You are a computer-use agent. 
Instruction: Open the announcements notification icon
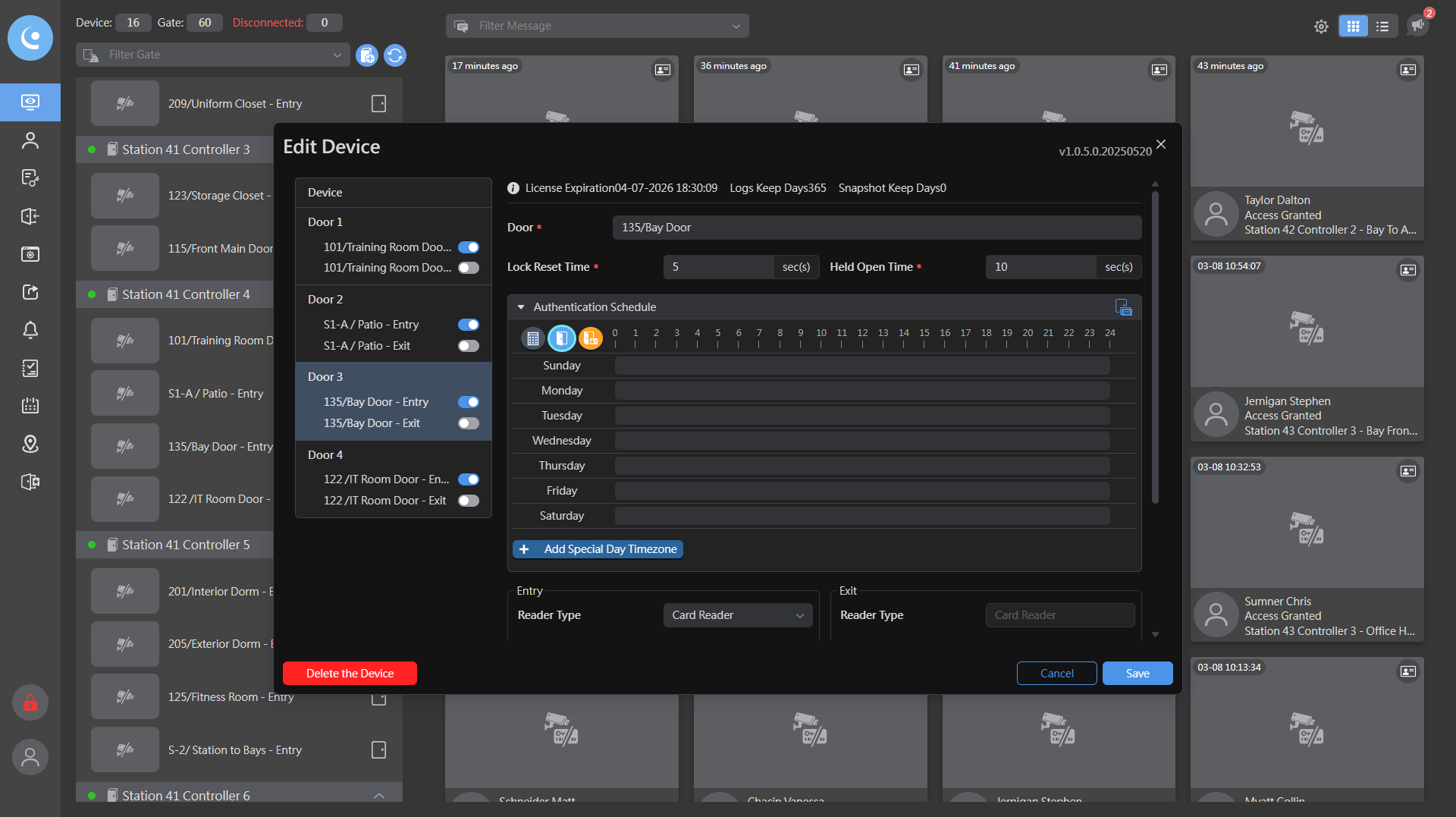[1417, 25]
